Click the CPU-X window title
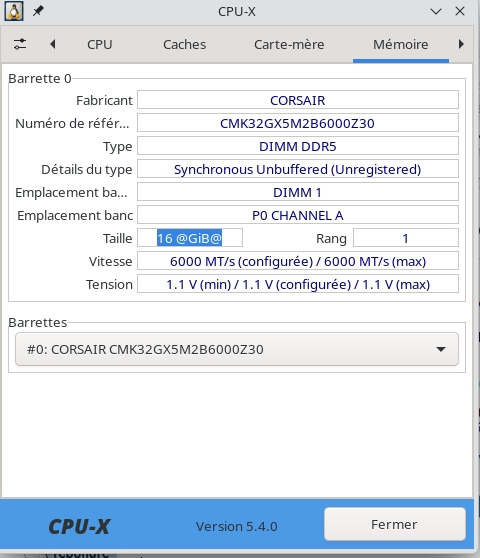Image resolution: width=480 pixels, height=558 pixels. click(237, 11)
